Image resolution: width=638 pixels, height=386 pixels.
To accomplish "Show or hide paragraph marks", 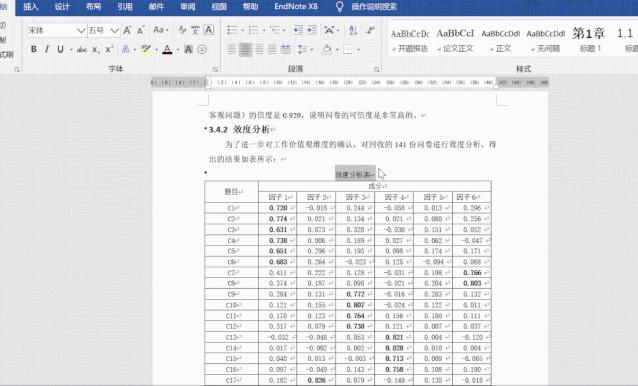I will coord(370,30).
